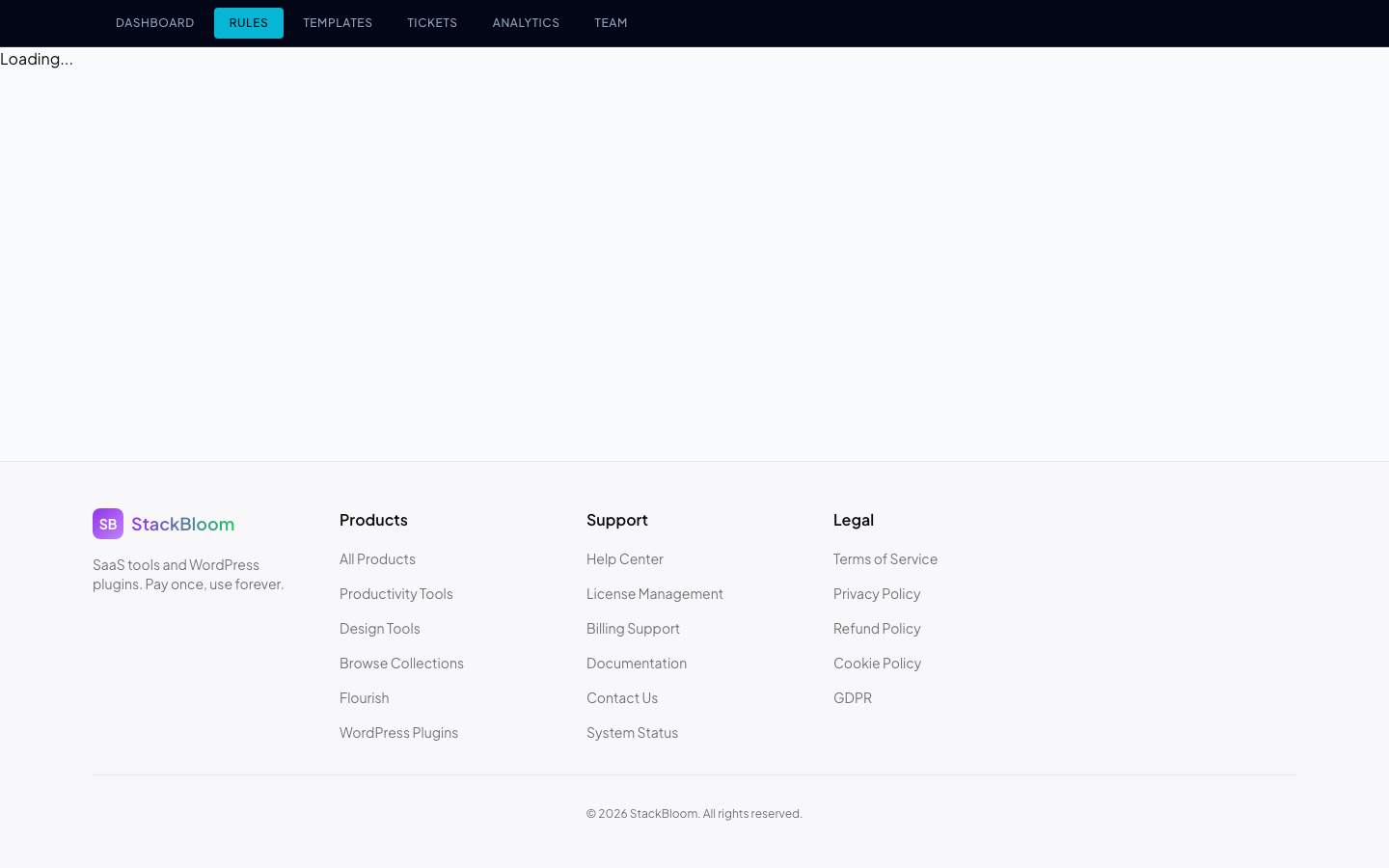Open the Tickets section
This screenshot has height=868, width=1389.
pyautogui.click(x=431, y=22)
